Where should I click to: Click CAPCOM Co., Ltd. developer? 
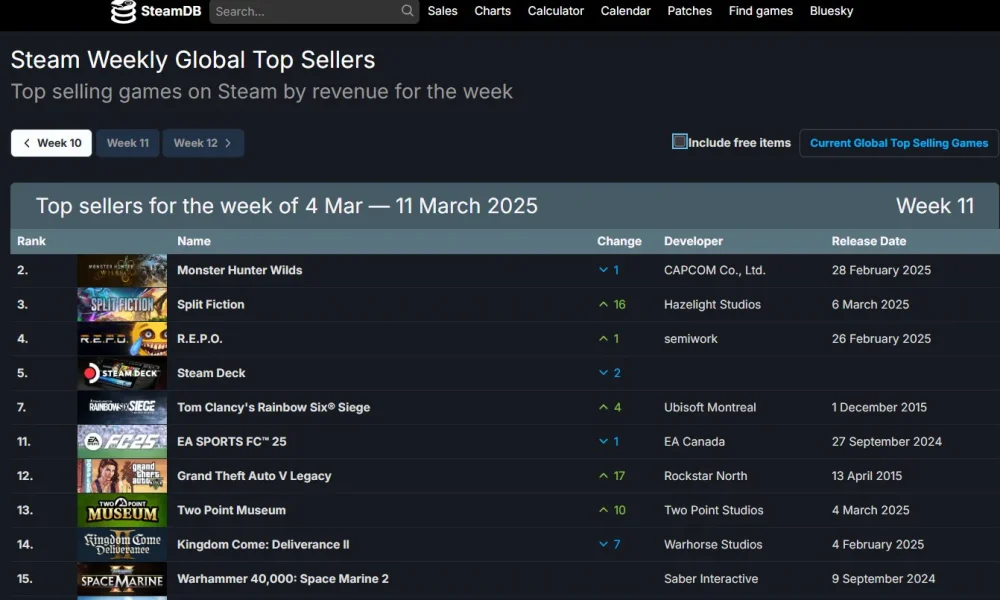[x=714, y=270]
